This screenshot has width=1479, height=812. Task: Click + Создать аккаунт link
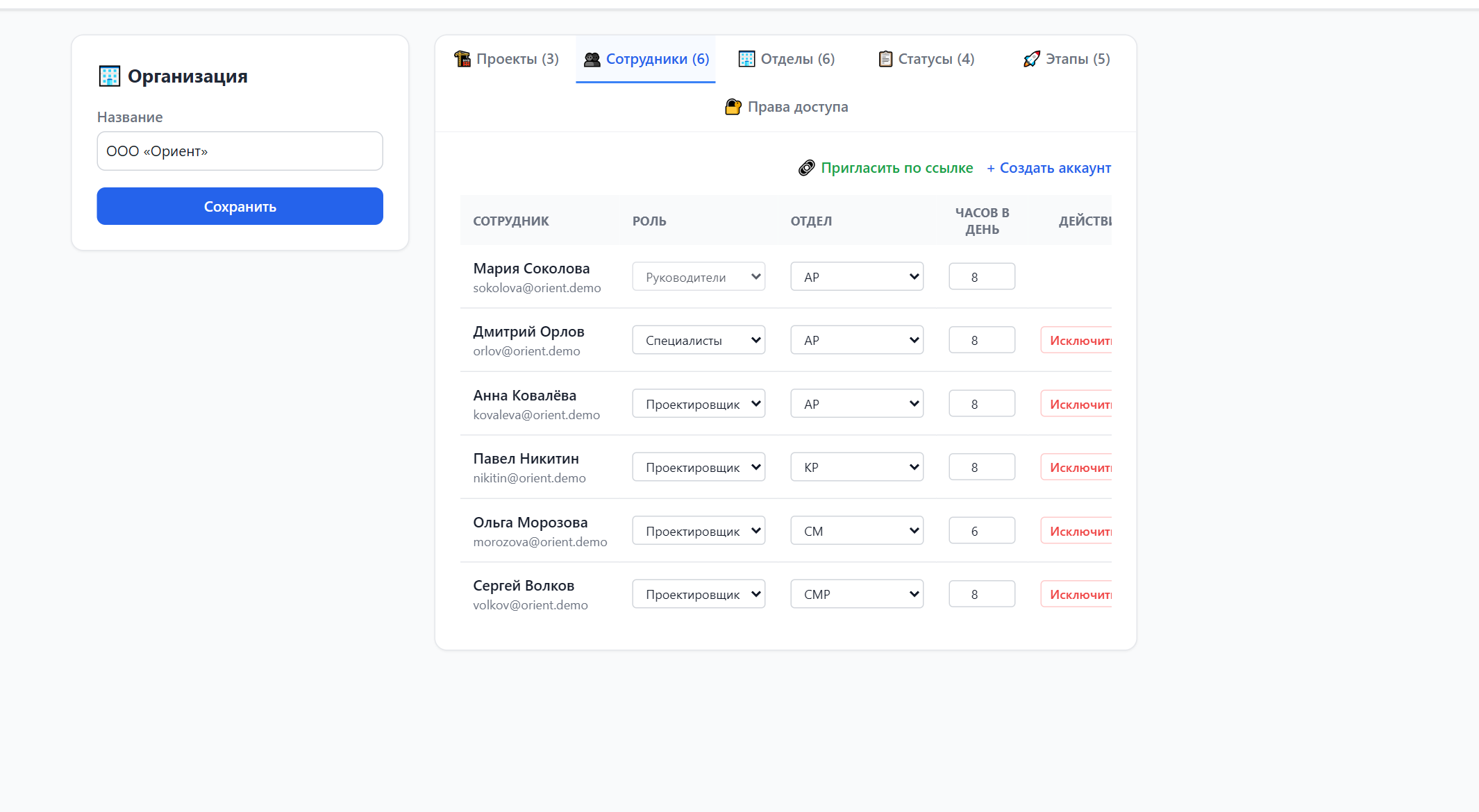coord(1048,168)
